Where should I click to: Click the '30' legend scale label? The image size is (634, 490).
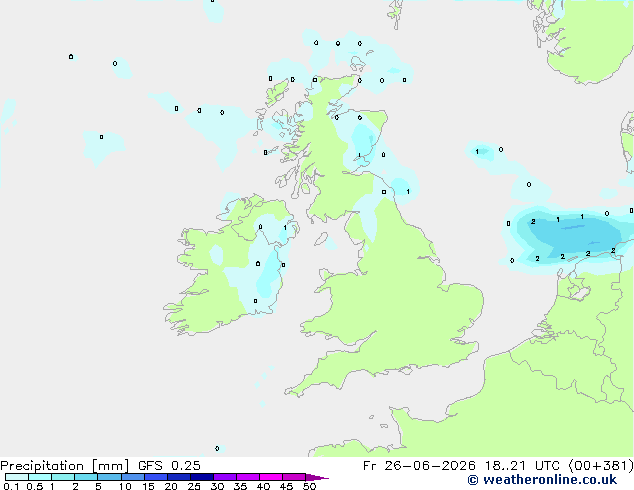[217, 486]
